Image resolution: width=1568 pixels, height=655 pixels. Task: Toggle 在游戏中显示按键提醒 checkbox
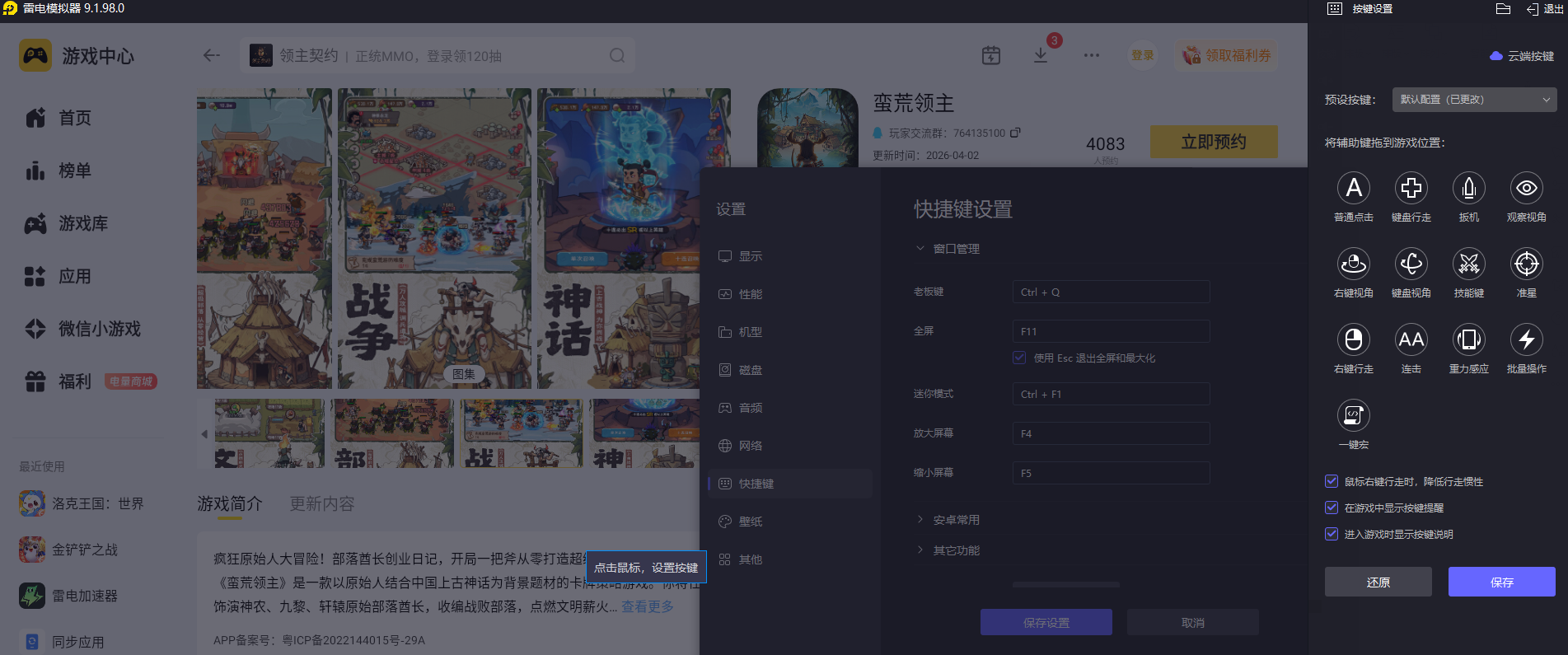click(x=1331, y=508)
